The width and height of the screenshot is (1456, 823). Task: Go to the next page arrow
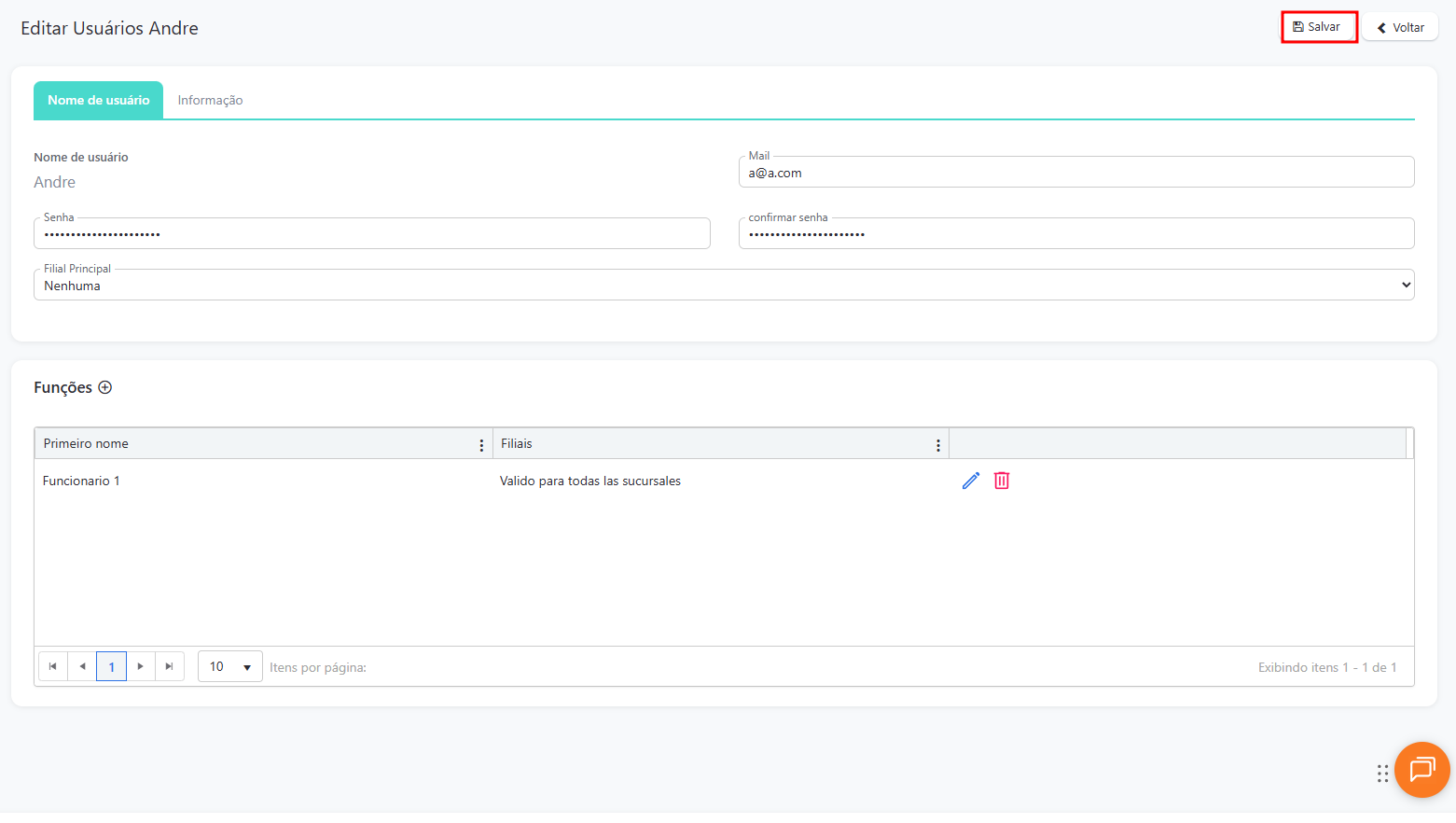click(140, 666)
